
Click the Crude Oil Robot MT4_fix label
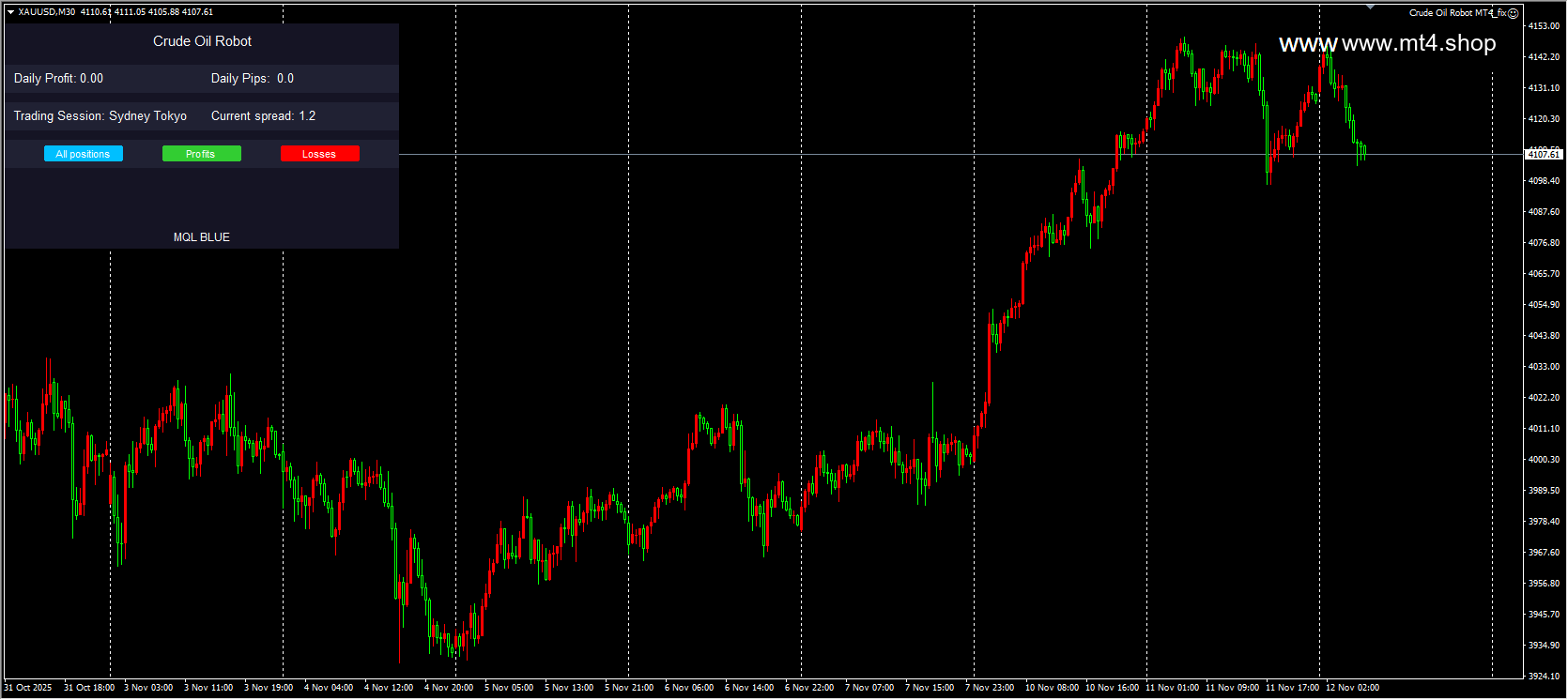tap(1457, 13)
